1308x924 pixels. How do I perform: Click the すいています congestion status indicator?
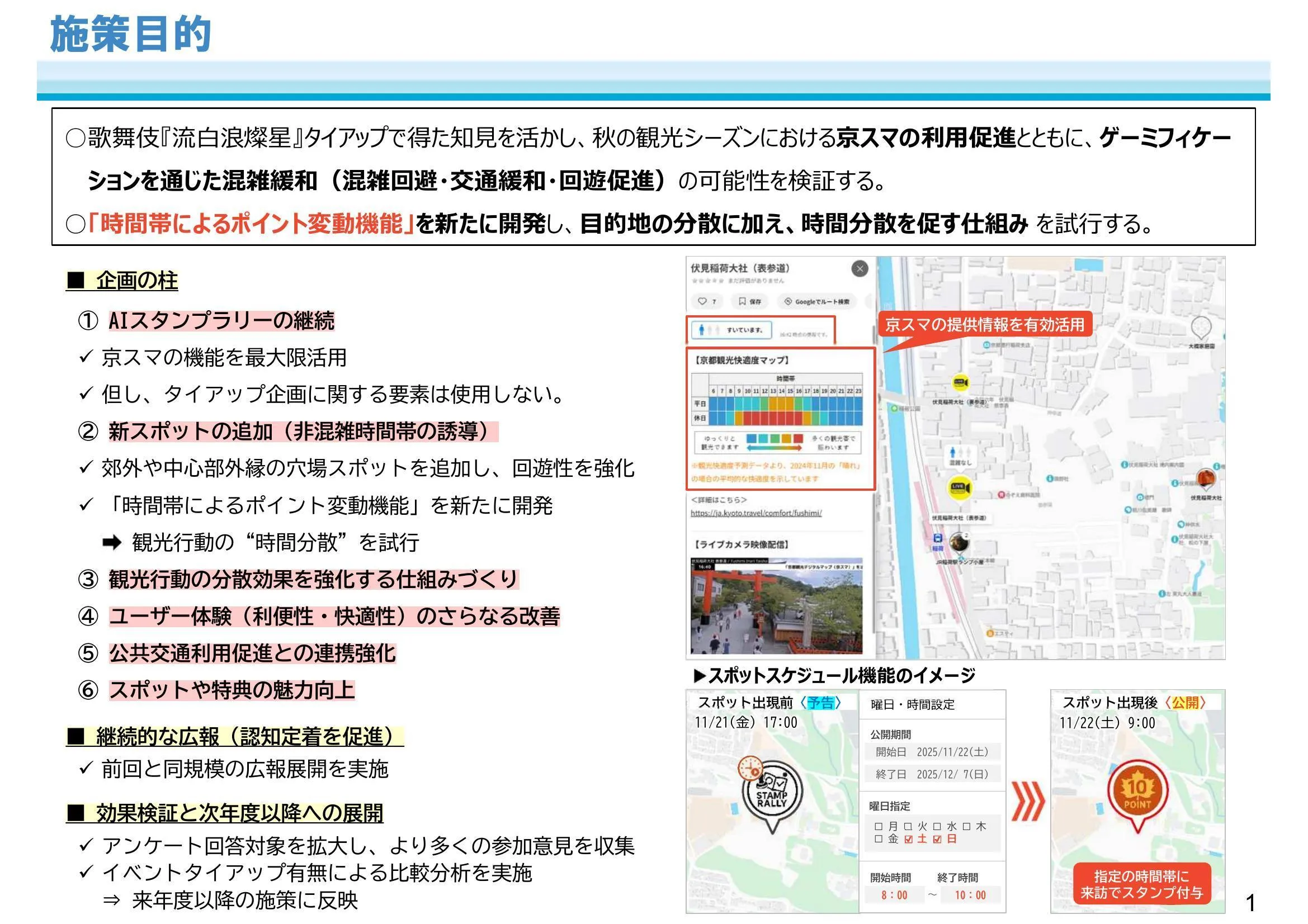coord(732,330)
